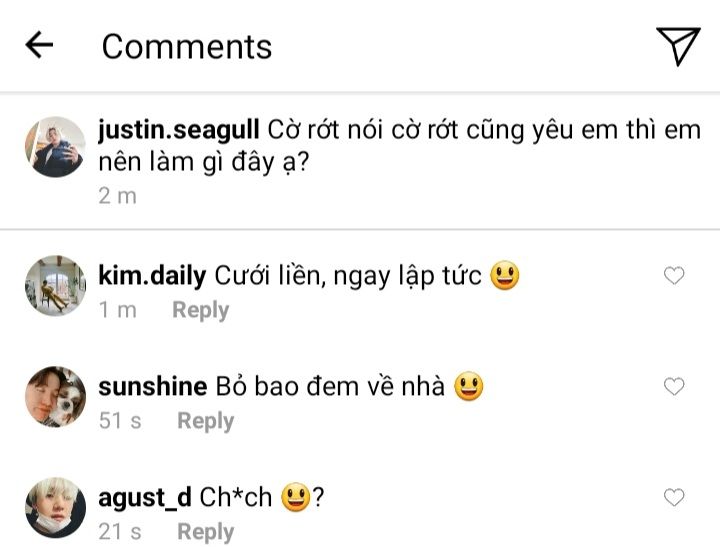Open sunshine's profile picture
Image resolution: width=720 pixels, height=547 pixels.
55,395
